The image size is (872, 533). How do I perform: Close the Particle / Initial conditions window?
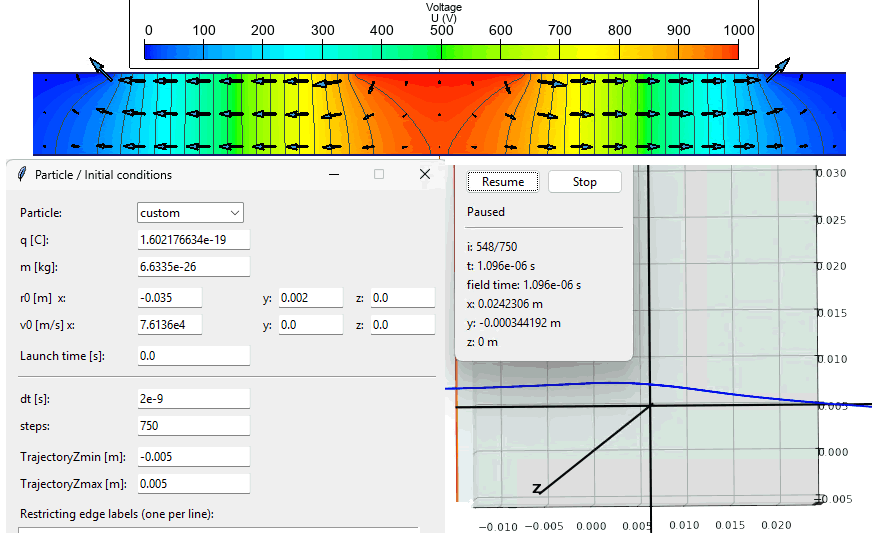[x=425, y=174]
